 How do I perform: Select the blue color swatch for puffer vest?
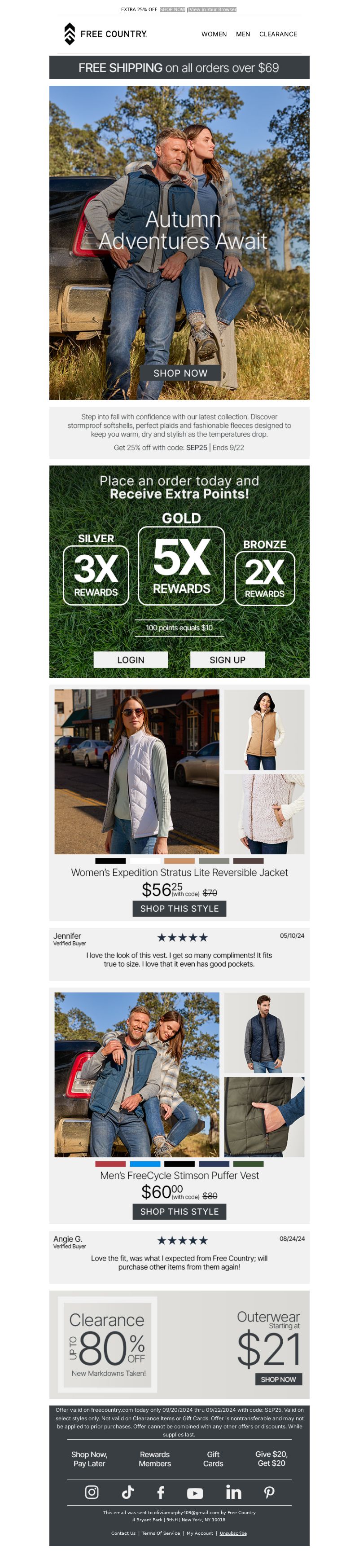click(x=145, y=1164)
